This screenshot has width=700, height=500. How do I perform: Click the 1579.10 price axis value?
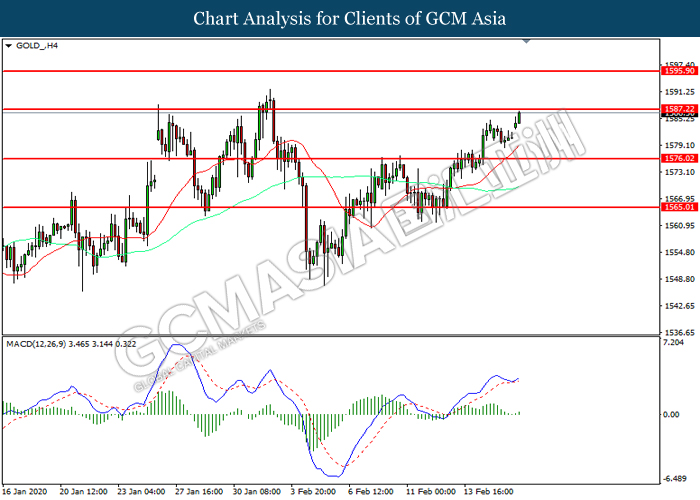point(679,146)
